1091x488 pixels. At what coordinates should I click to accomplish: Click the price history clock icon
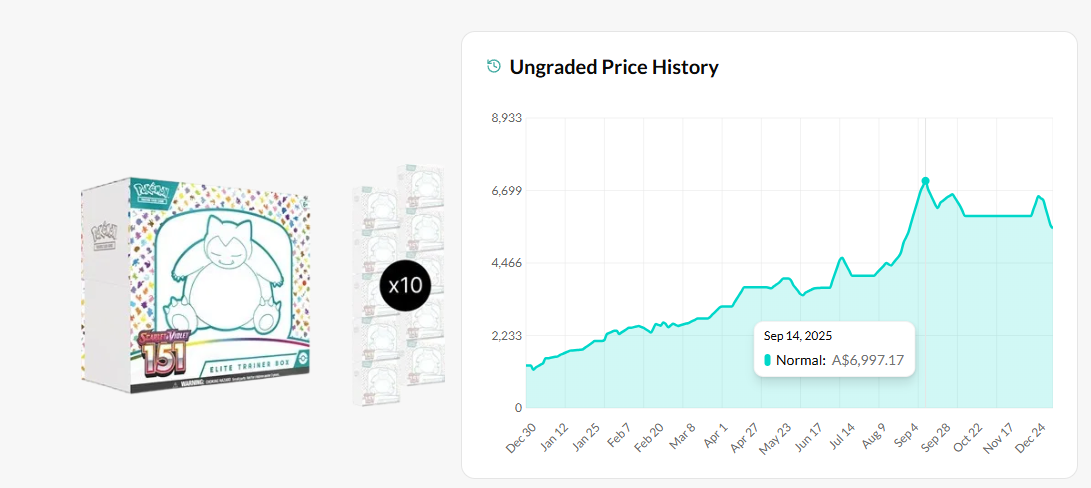(x=493, y=67)
